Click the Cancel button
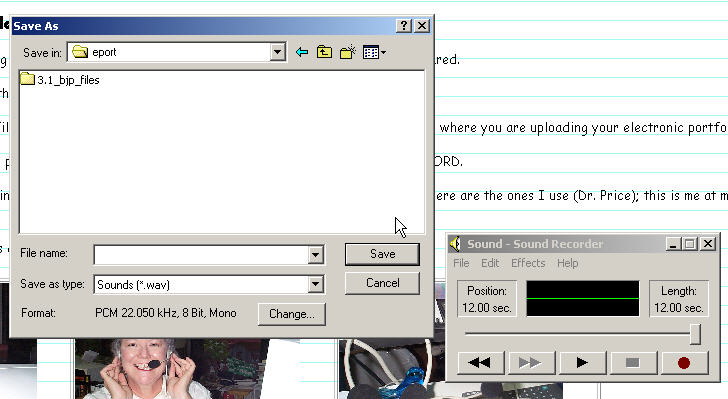The image size is (728, 399). 382,283
